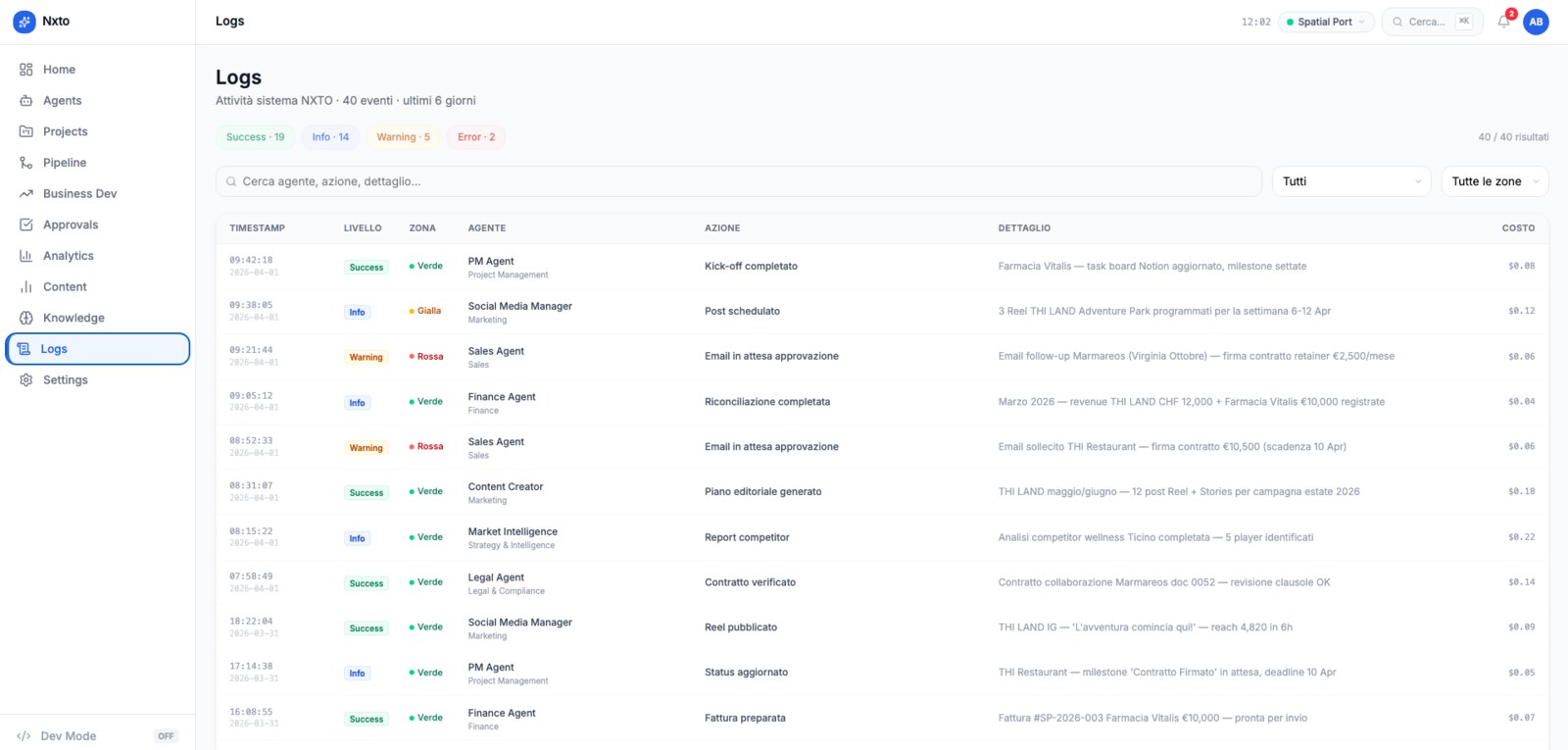Sort by AGENTE column header
Image resolution: width=1568 pixels, height=750 pixels.
tap(487, 228)
